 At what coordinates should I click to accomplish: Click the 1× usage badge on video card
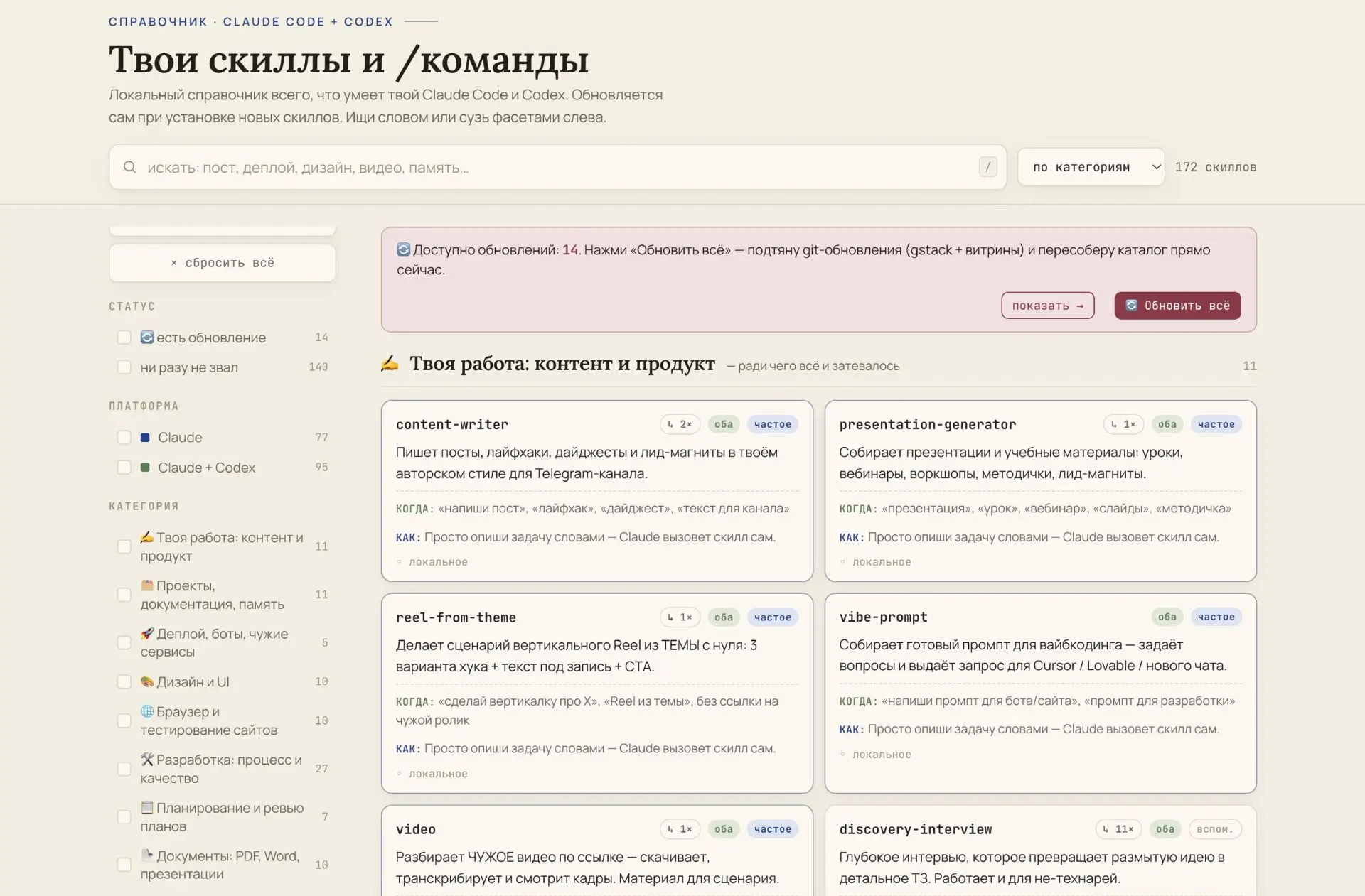pyautogui.click(x=680, y=828)
